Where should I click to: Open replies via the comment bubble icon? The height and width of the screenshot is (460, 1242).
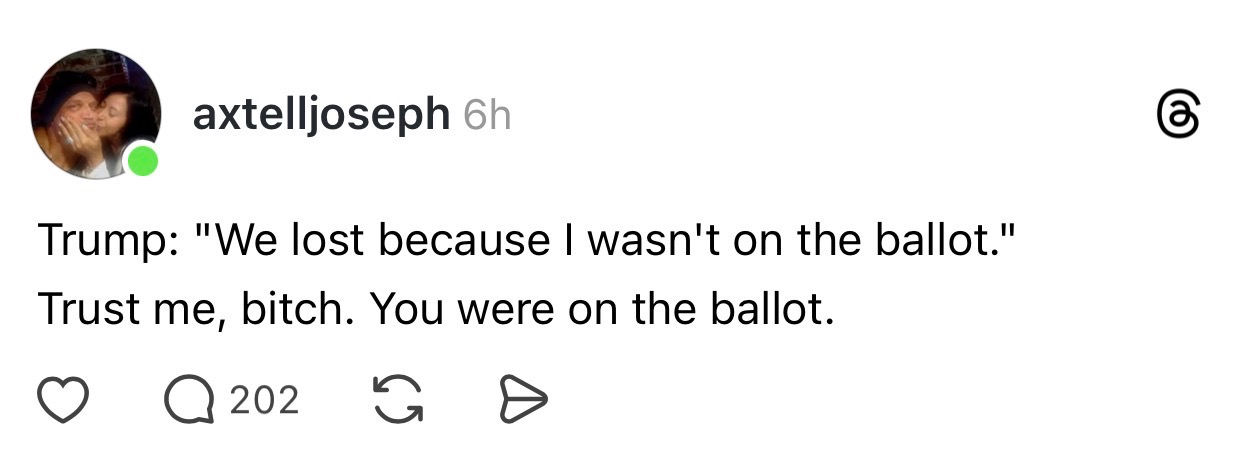pos(186,399)
